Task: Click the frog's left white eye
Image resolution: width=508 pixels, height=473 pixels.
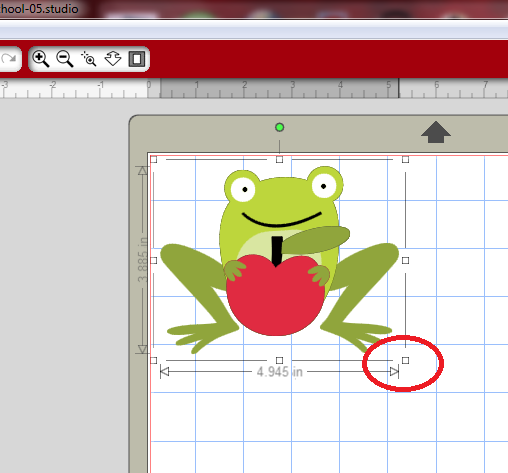Action: click(243, 189)
